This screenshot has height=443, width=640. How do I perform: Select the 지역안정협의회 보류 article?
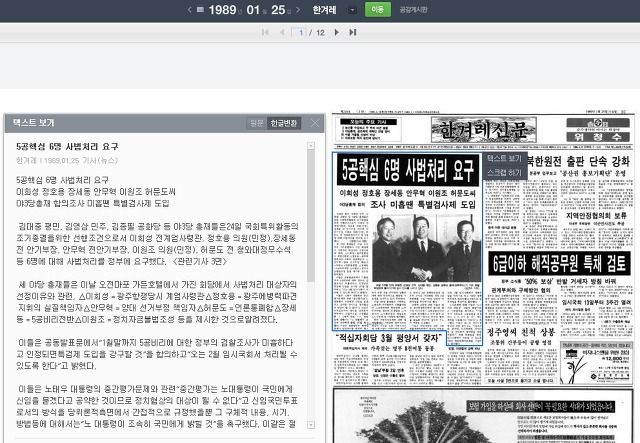[x=596, y=215]
